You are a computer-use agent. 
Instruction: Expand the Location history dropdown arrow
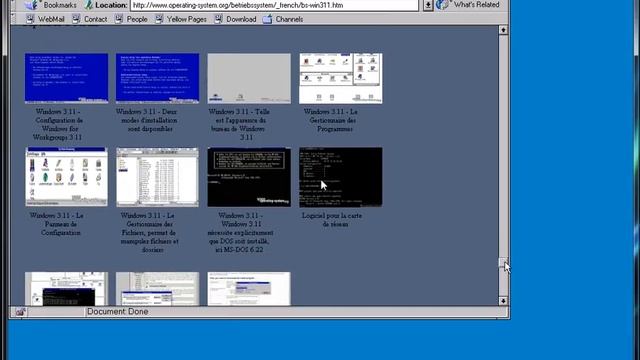click(x=427, y=5)
